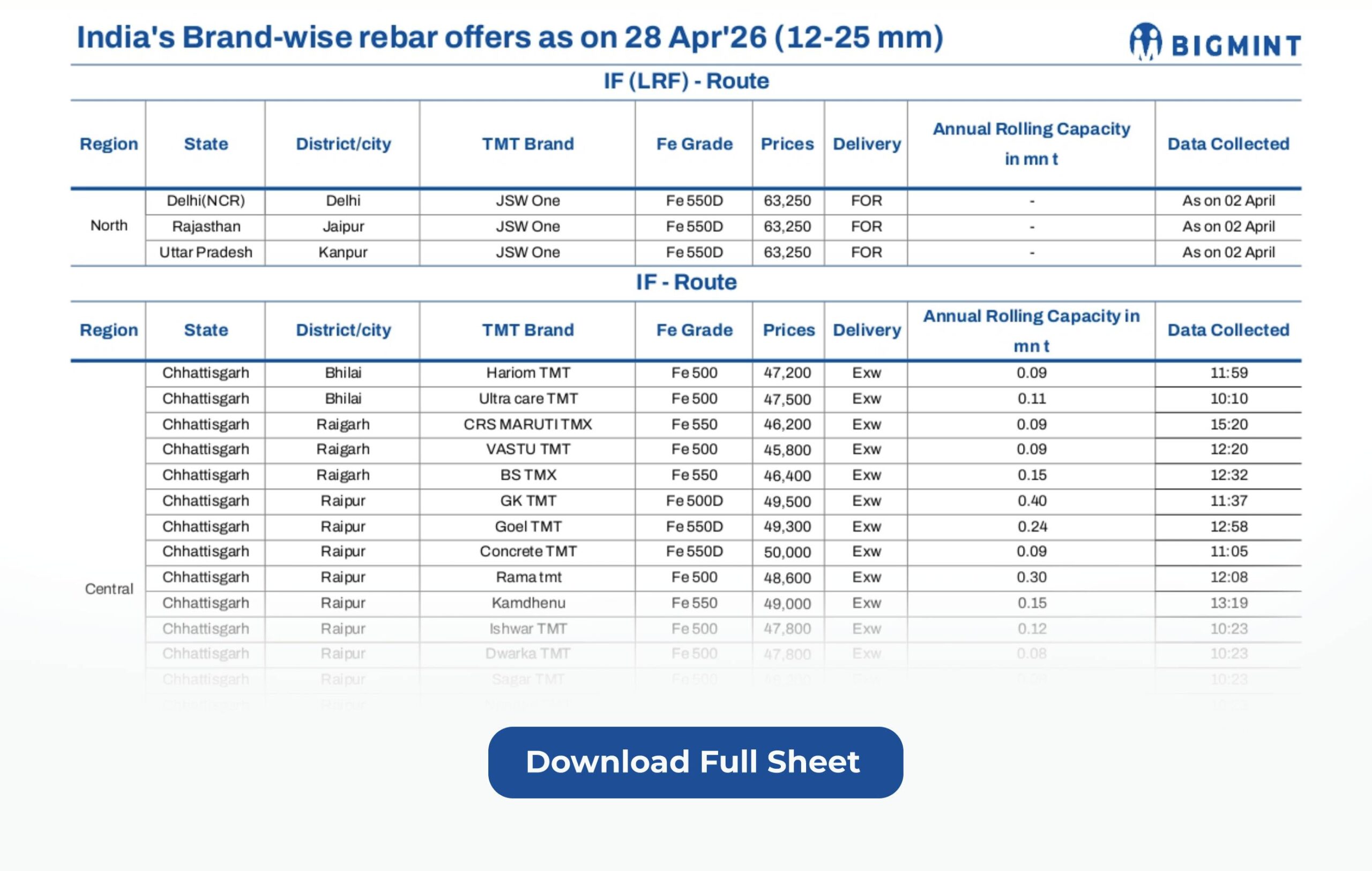Select the Goel TMT capacity value 0.24

tap(1031, 527)
